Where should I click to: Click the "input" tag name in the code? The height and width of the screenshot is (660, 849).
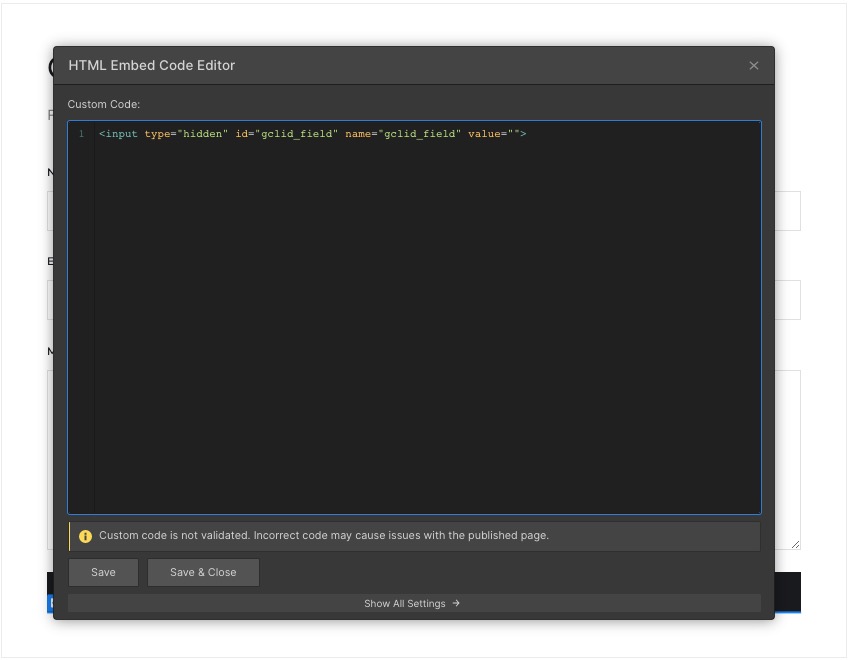coord(121,134)
